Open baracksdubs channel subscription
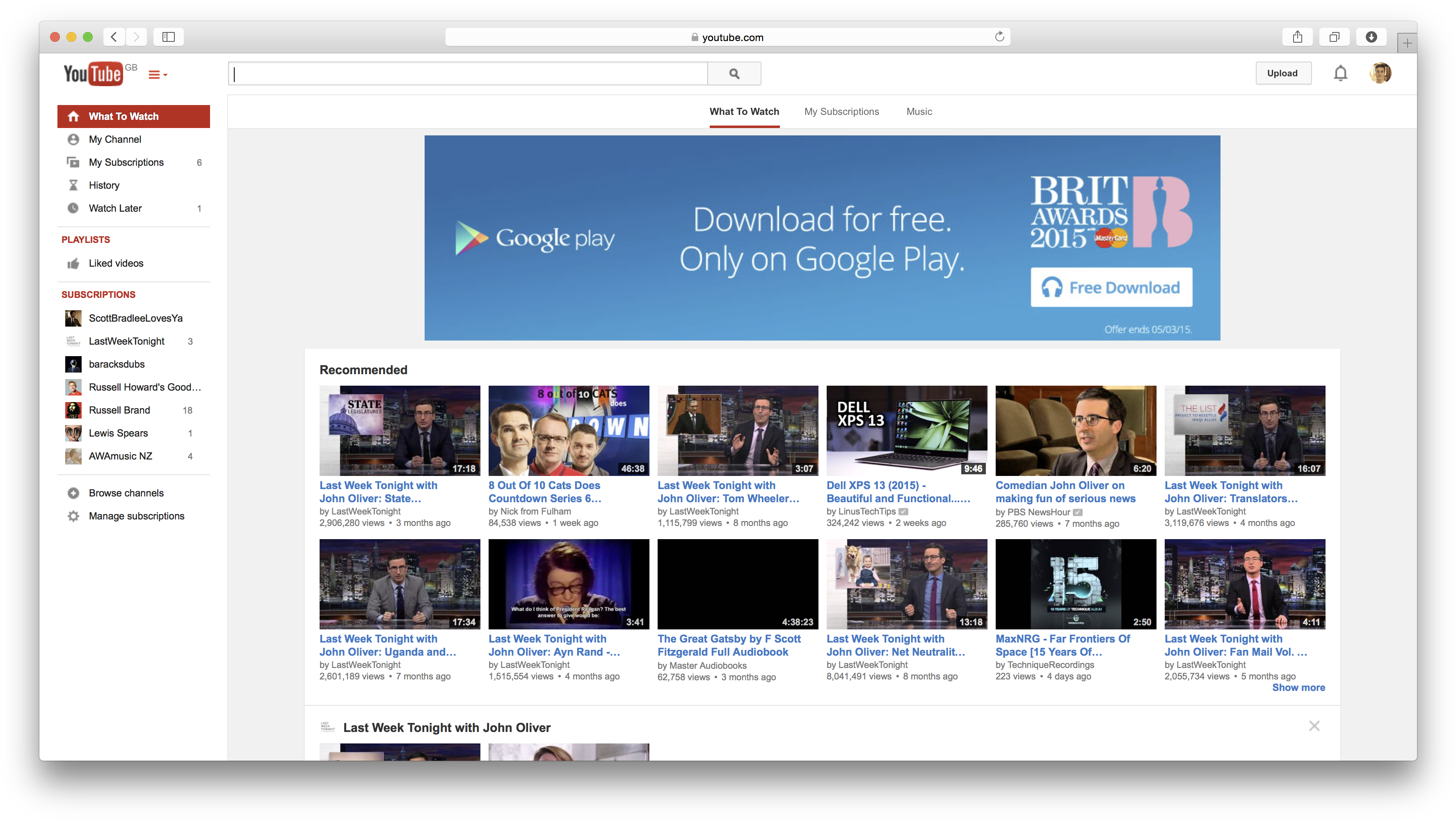Image resolution: width=1456 pixels, height=821 pixels. tap(133, 364)
